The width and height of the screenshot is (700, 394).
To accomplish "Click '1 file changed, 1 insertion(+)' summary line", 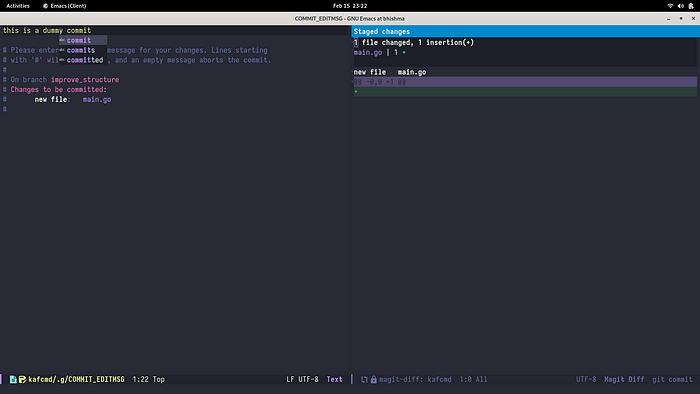I will pos(414,42).
